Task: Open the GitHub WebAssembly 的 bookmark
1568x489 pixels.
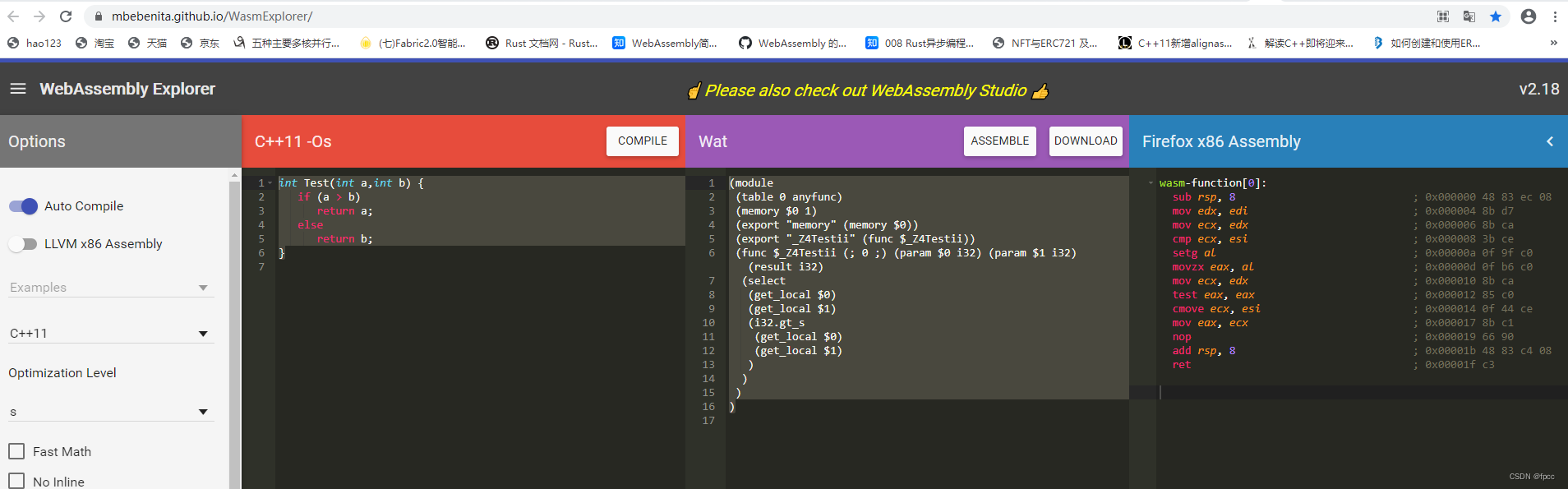Action: 792,43
